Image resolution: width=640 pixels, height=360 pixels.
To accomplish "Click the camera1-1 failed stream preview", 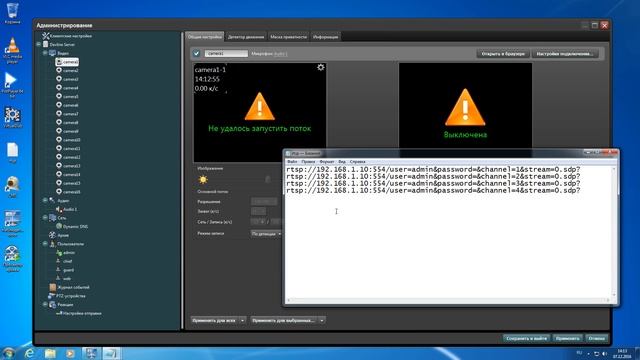I will (x=260, y=112).
